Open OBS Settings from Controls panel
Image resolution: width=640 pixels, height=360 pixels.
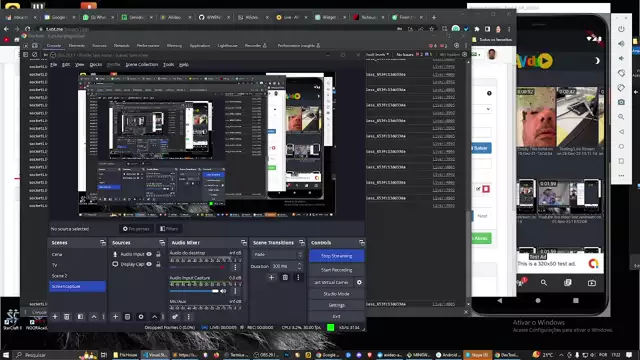(x=336, y=305)
